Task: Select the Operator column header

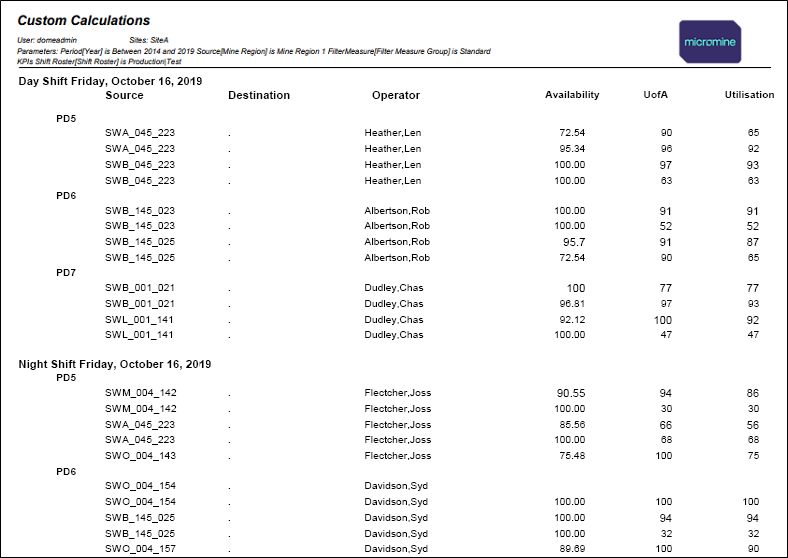Action: 396,96
